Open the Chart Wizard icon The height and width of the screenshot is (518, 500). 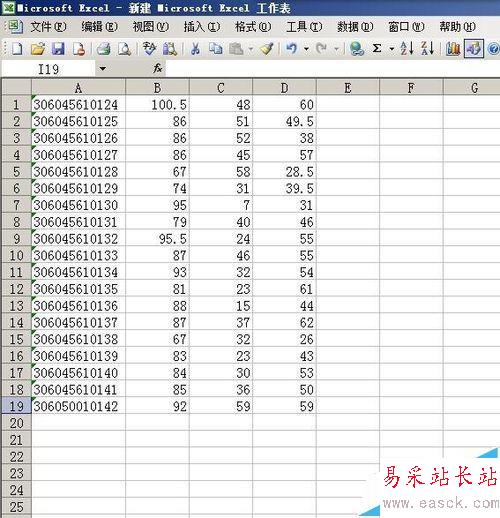tap(452, 49)
